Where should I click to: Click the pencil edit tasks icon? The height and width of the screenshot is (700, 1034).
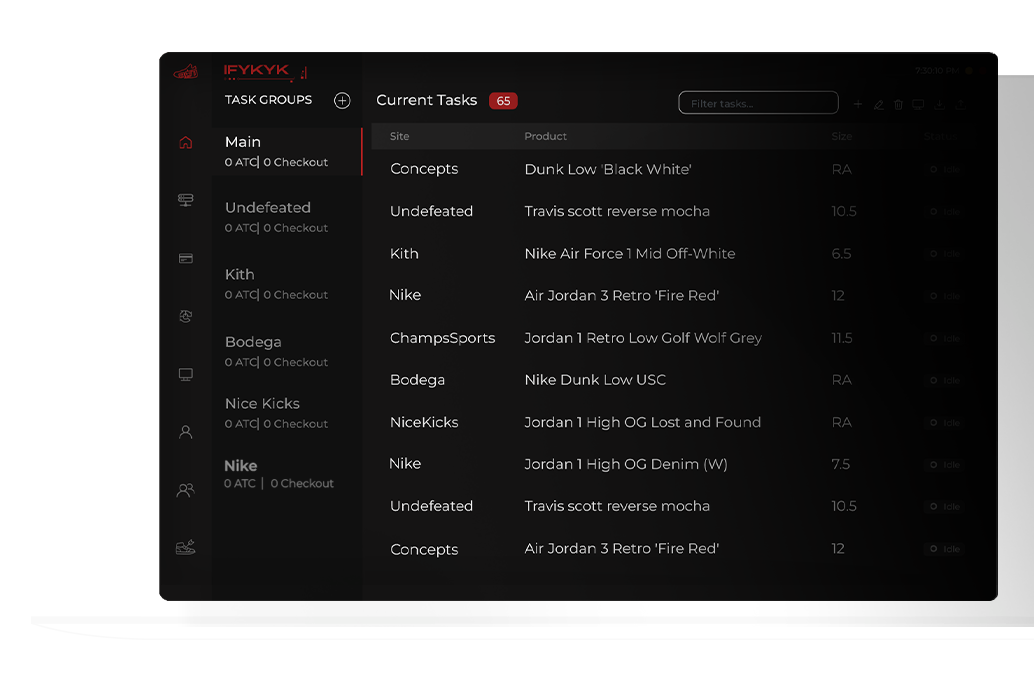[x=878, y=104]
